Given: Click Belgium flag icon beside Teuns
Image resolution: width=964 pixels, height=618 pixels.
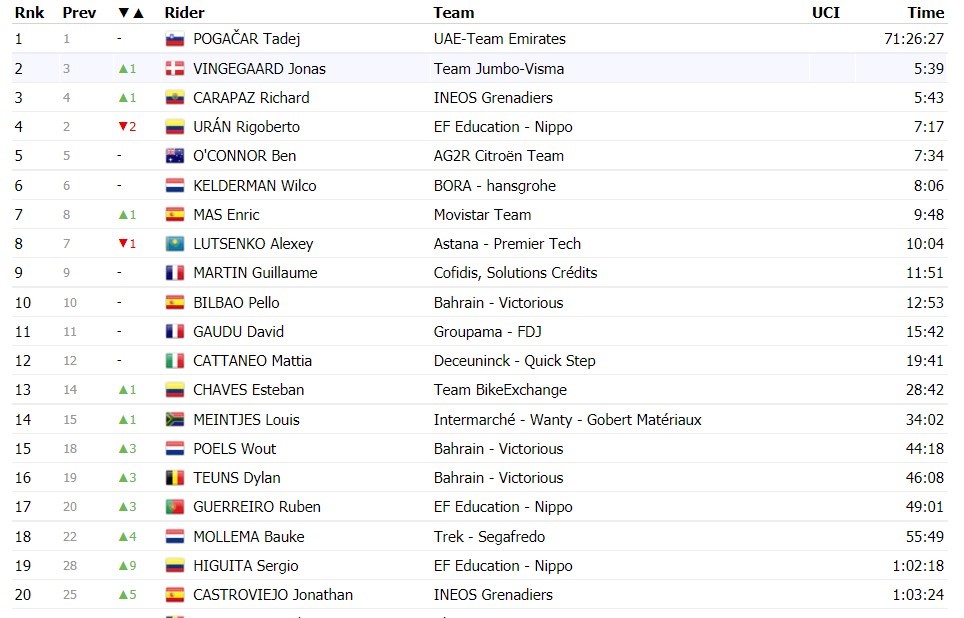Looking at the screenshot, I should click(x=174, y=478).
